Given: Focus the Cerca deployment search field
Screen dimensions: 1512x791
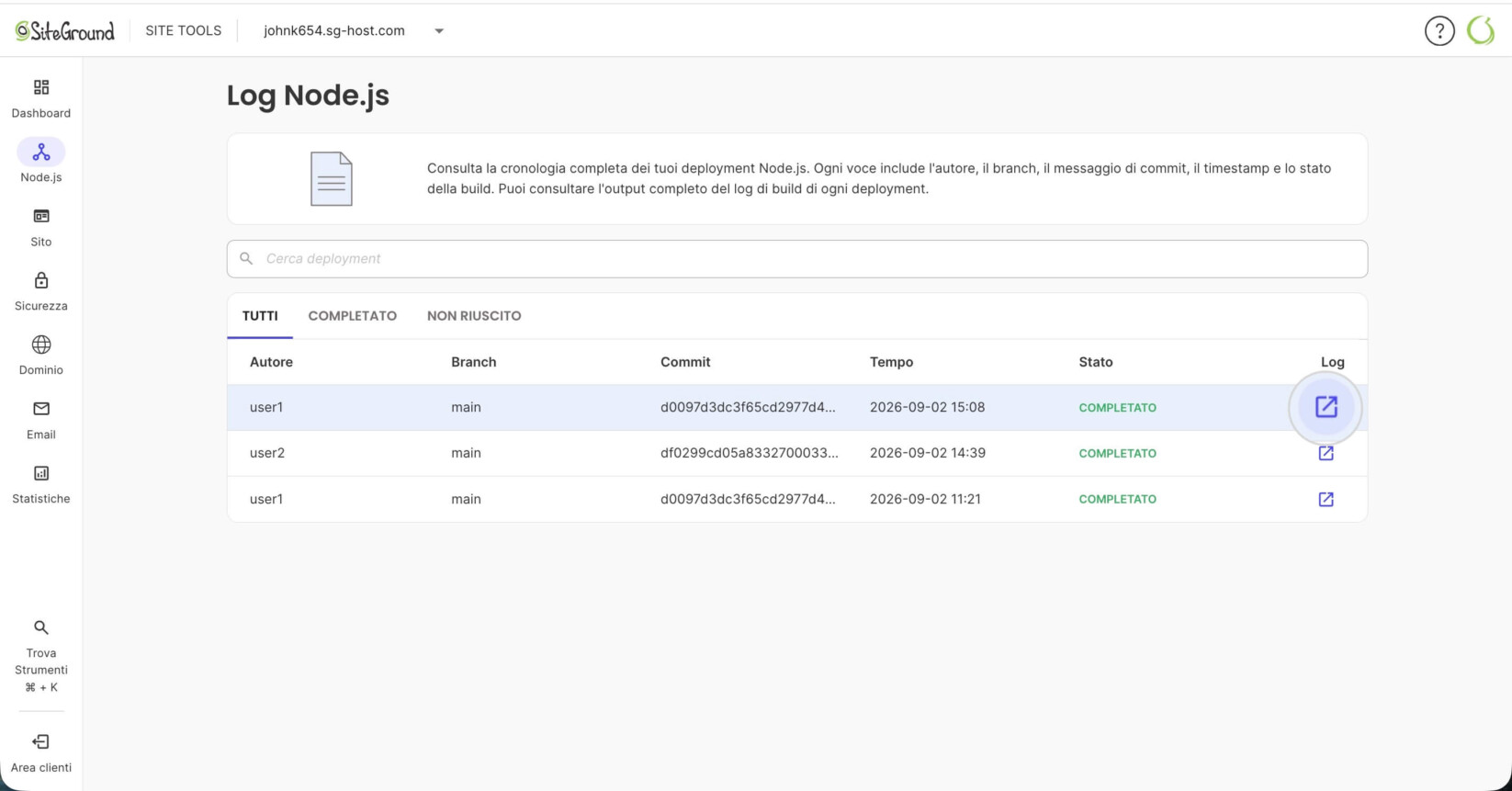Looking at the screenshot, I should 797,258.
